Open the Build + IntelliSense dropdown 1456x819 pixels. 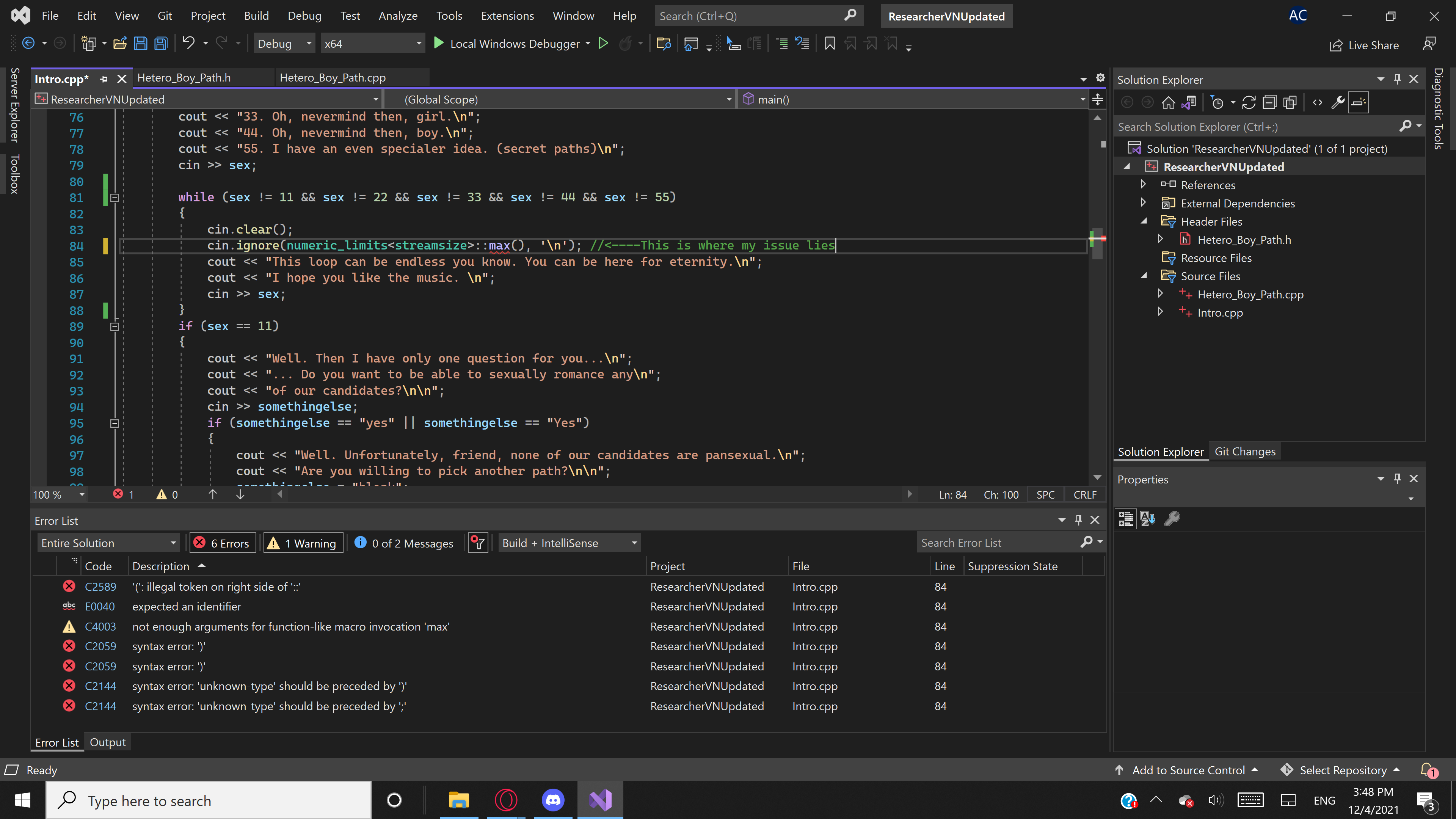(x=569, y=543)
